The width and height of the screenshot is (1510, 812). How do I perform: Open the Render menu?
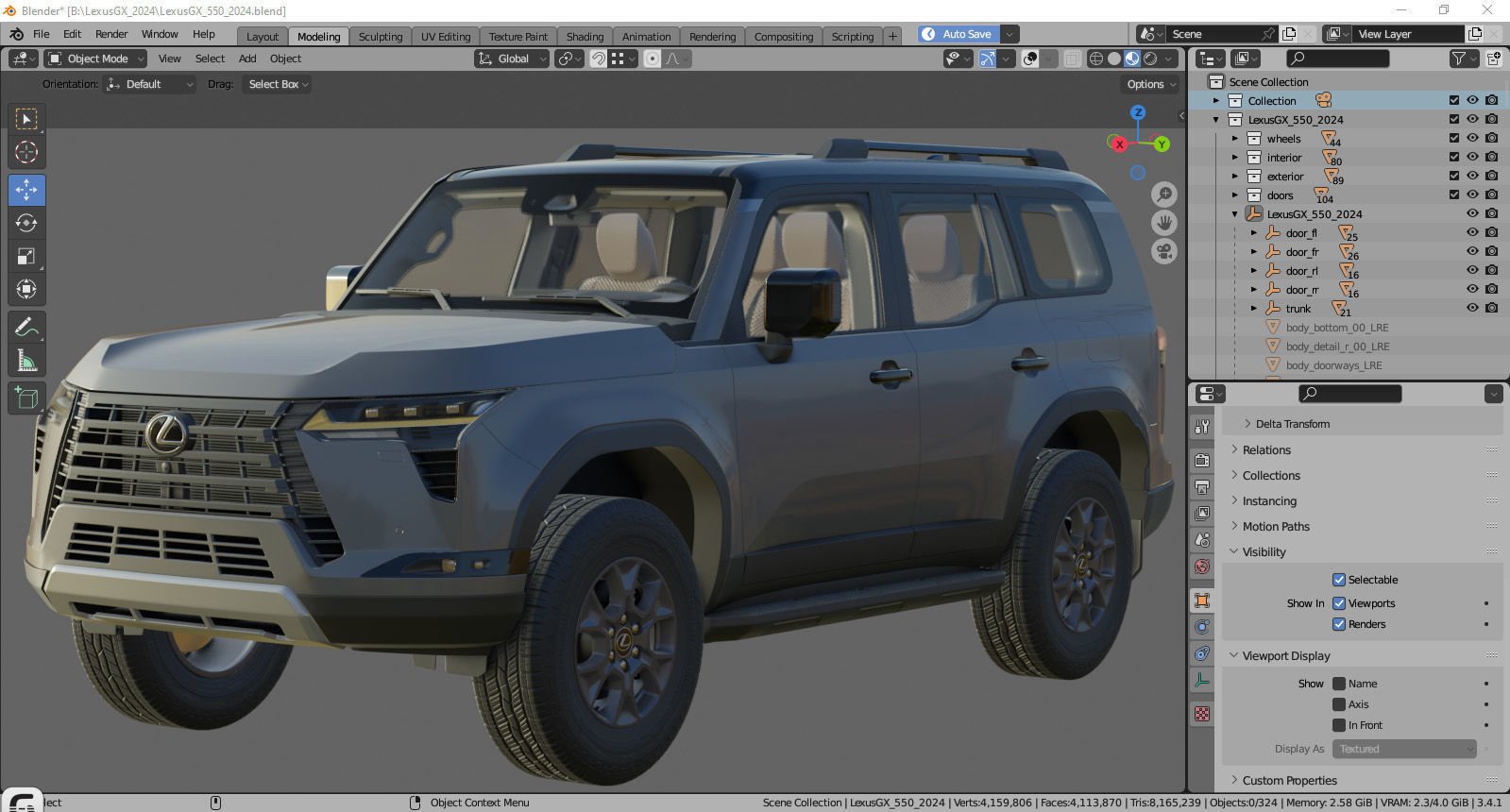click(x=111, y=34)
